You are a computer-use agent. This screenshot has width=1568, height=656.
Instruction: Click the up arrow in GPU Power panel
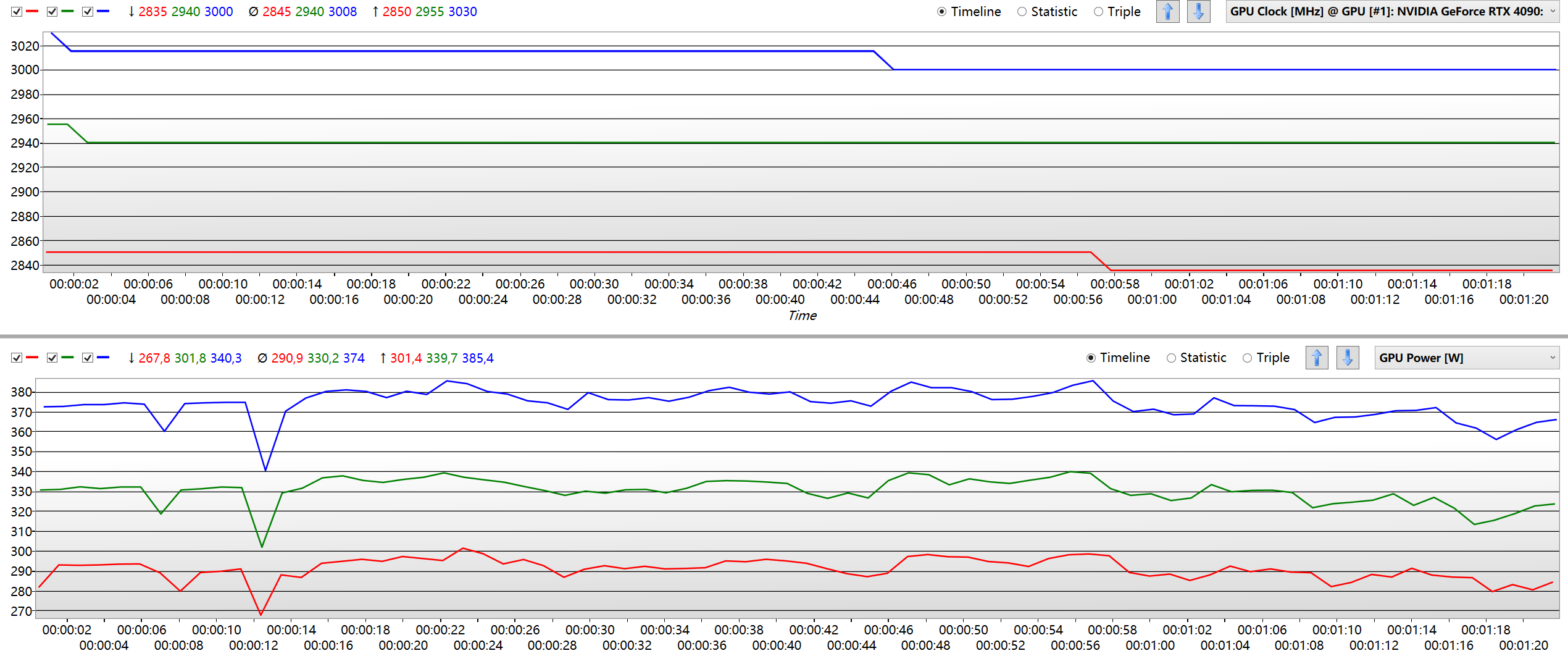click(1316, 358)
